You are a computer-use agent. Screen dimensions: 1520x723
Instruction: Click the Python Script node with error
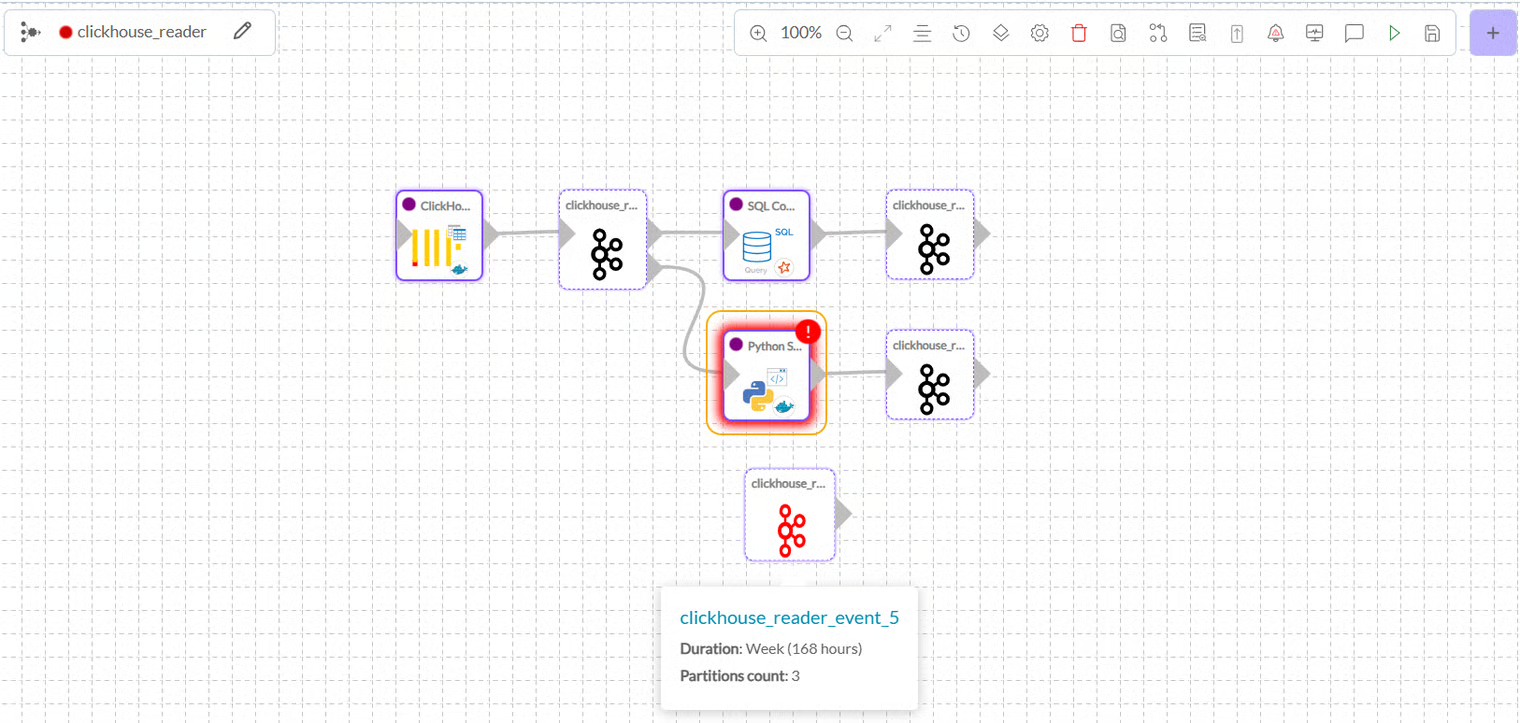point(765,376)
